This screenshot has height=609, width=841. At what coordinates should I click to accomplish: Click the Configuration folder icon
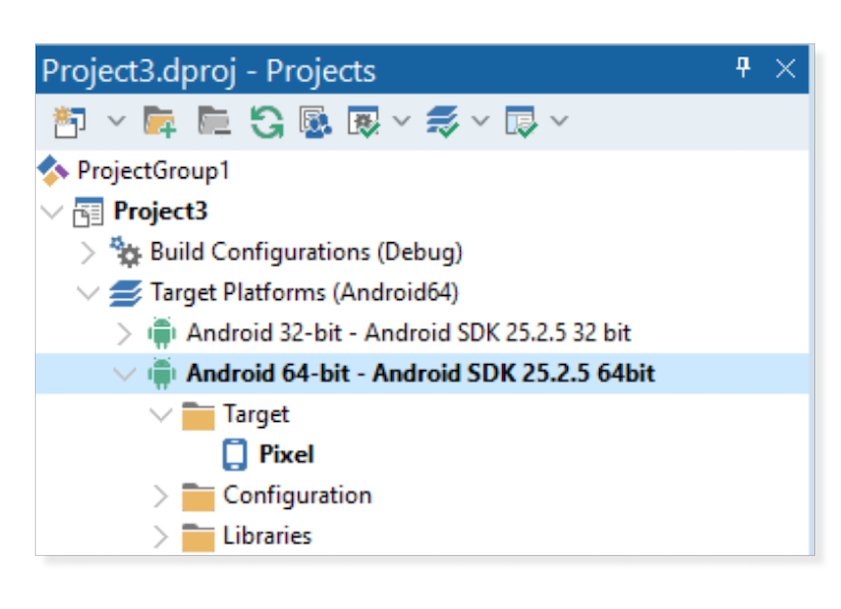pyautogui.click(x=198, y=497)
